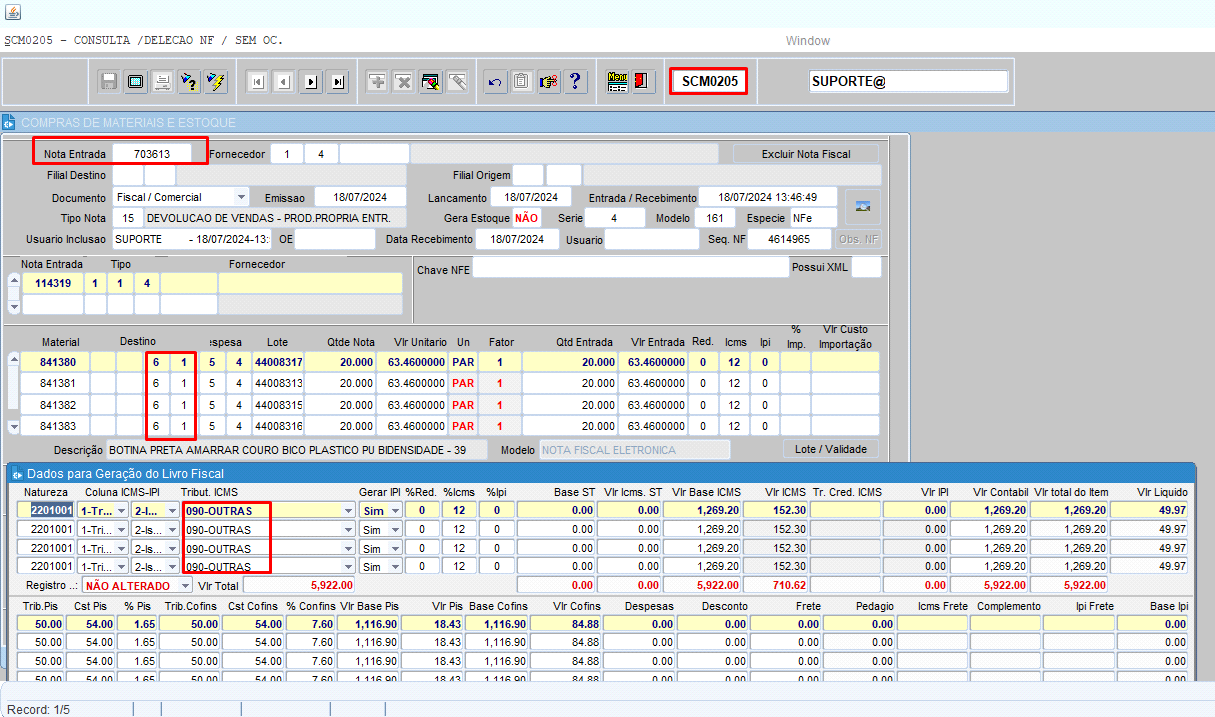Click the Menu icon in toolbar
The image size is (1215, 717).
tap(617, 82)
